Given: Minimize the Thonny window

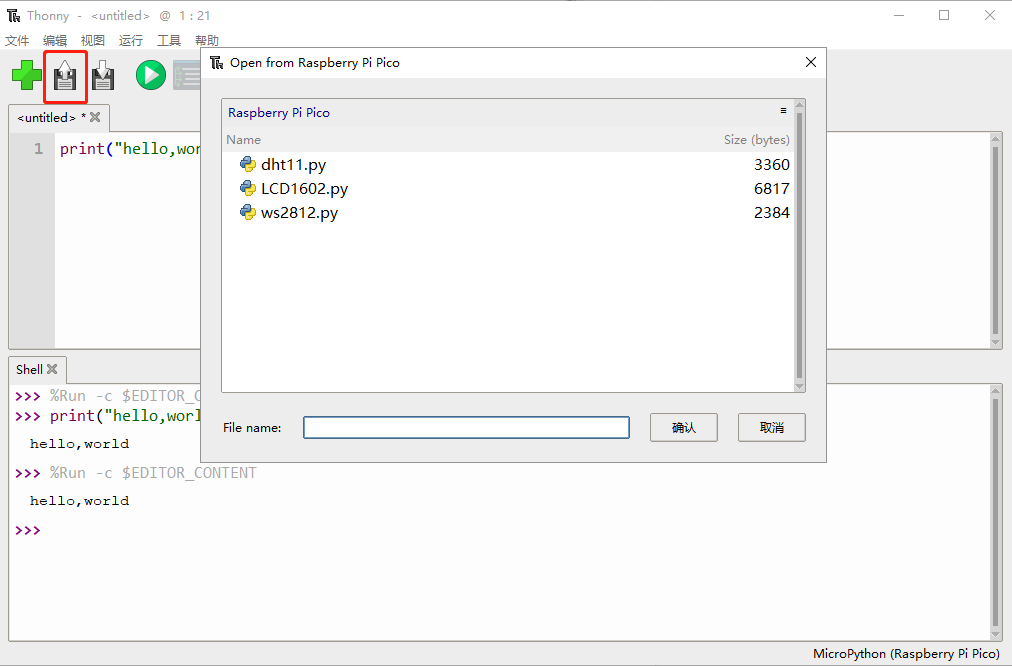Looking at the screenshot, I should [x=899, y=15].
